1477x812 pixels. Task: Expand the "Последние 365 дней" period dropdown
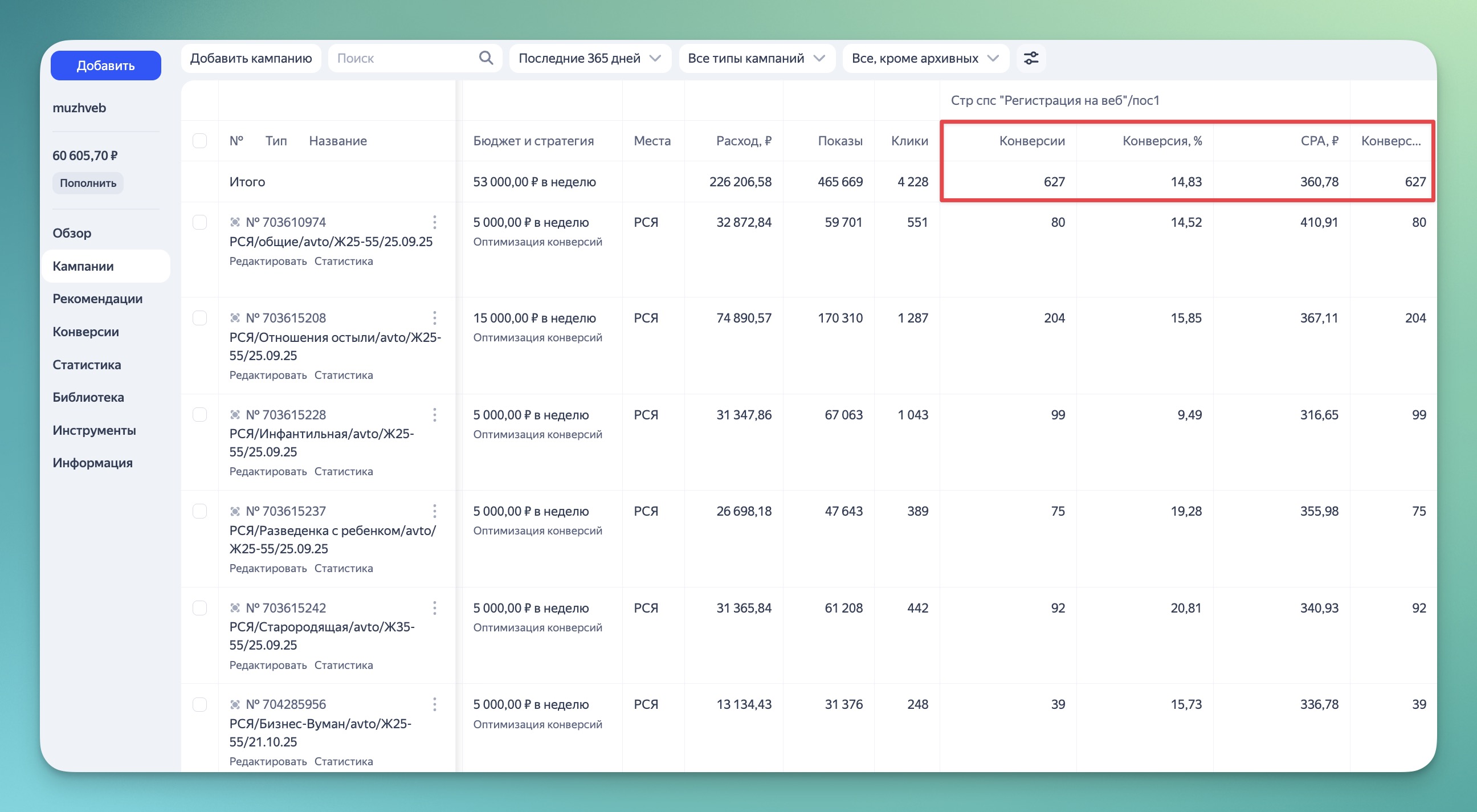click(589, 58)
